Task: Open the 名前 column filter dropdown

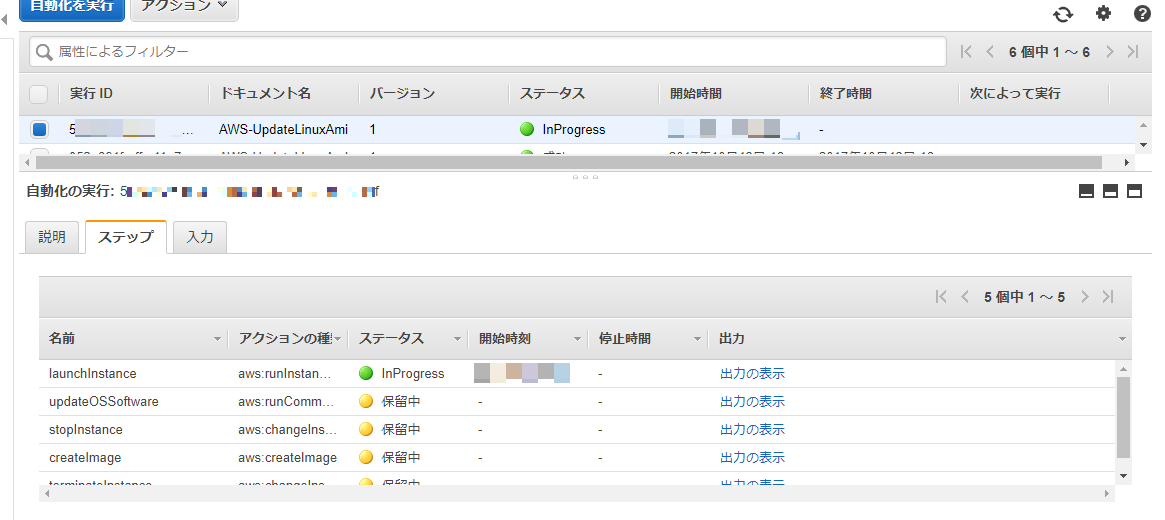Action: [x=217, y=340]
